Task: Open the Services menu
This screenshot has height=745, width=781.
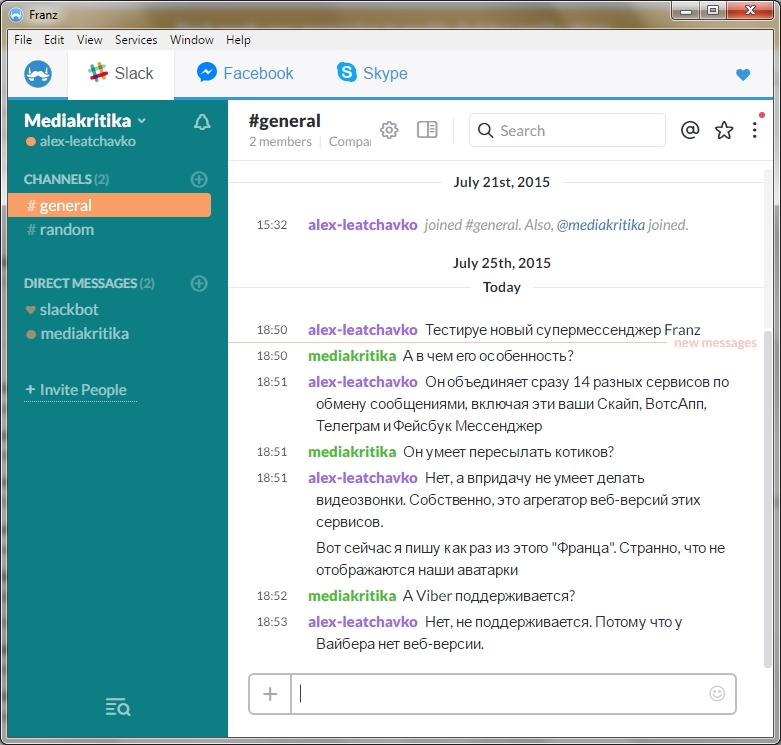Action: click(x=136, y=40)
